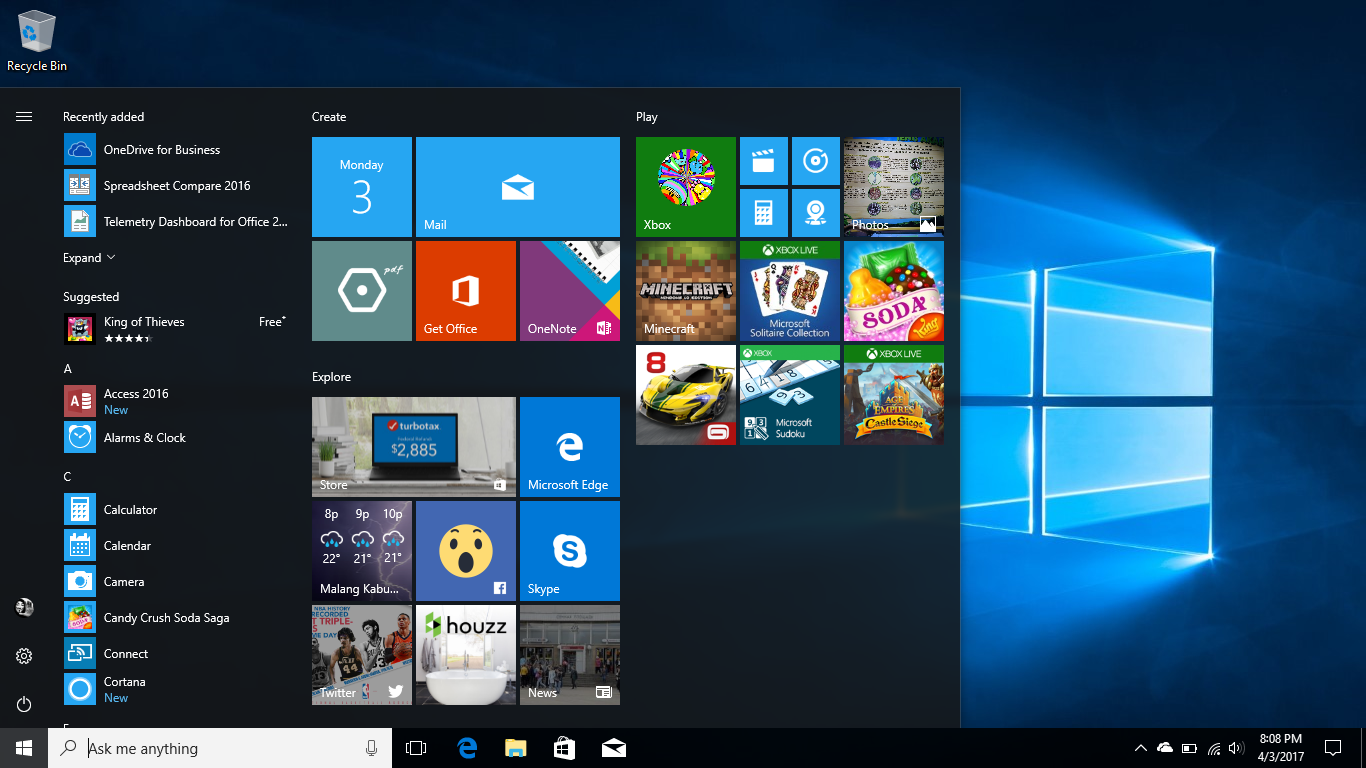Screen dimensions: 1366x768
Task: Open the volume control in system tray
Action: [1237, 748]
